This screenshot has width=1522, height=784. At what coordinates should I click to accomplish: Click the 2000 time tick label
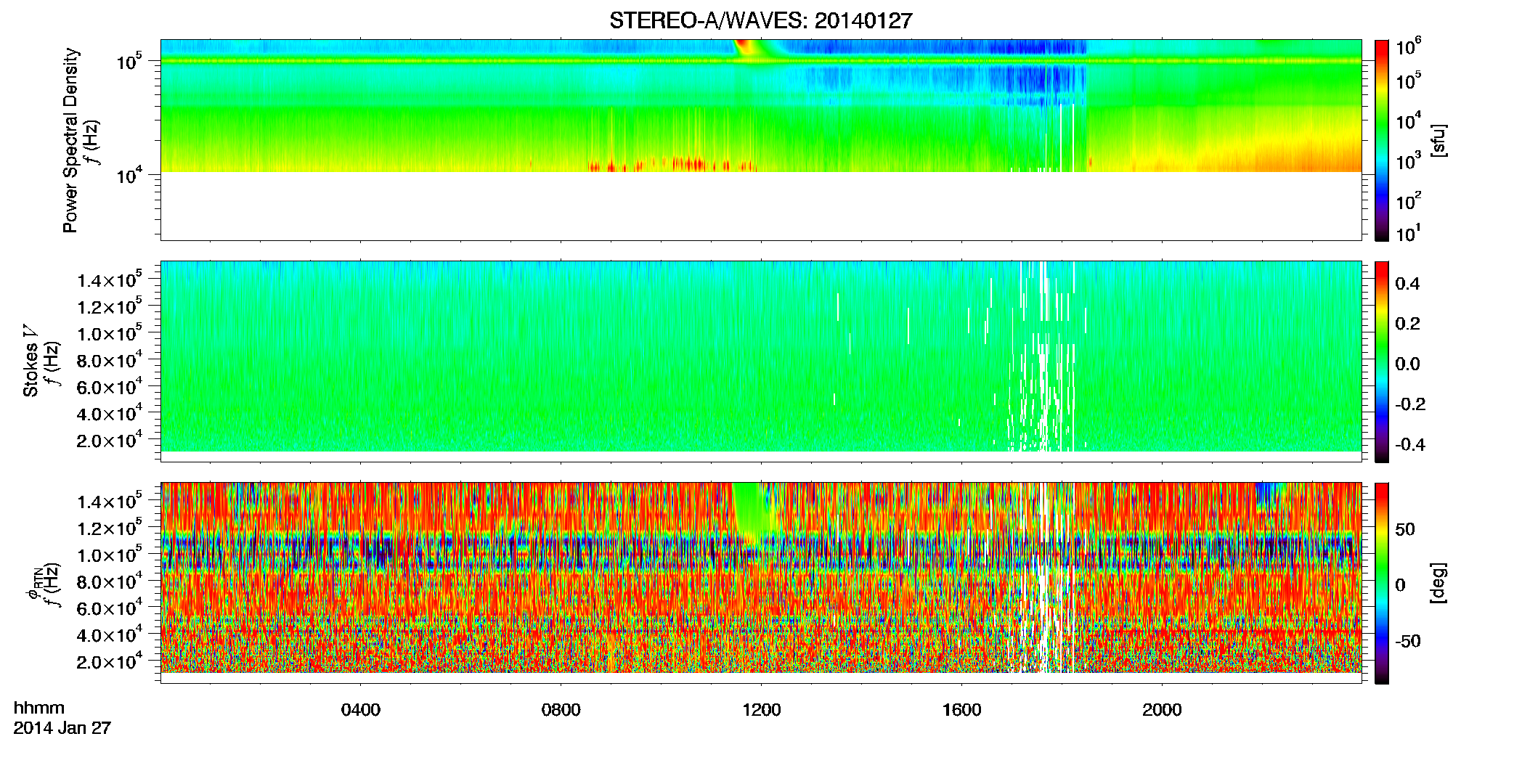1163,710
